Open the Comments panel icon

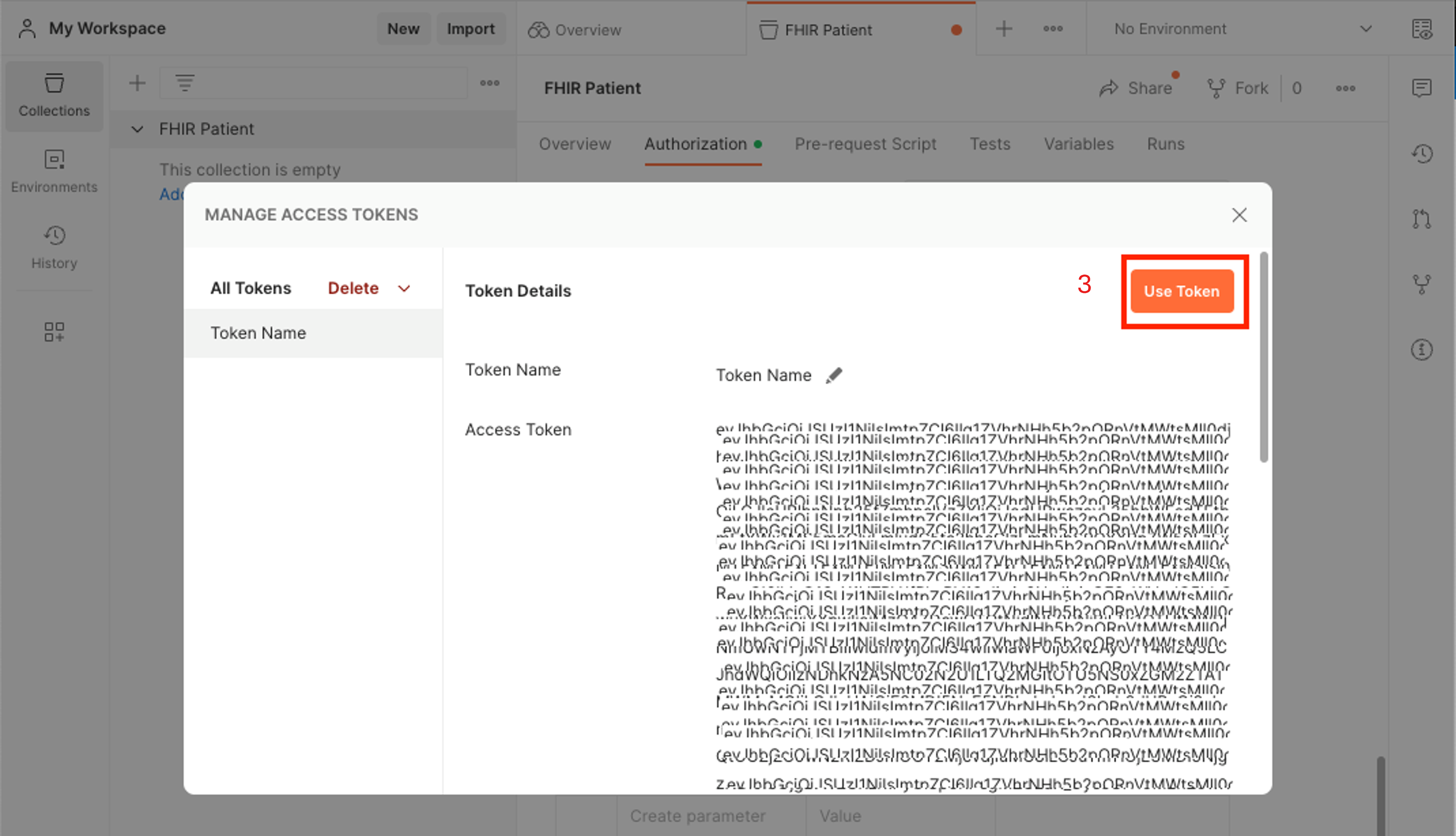(1422, 88)
